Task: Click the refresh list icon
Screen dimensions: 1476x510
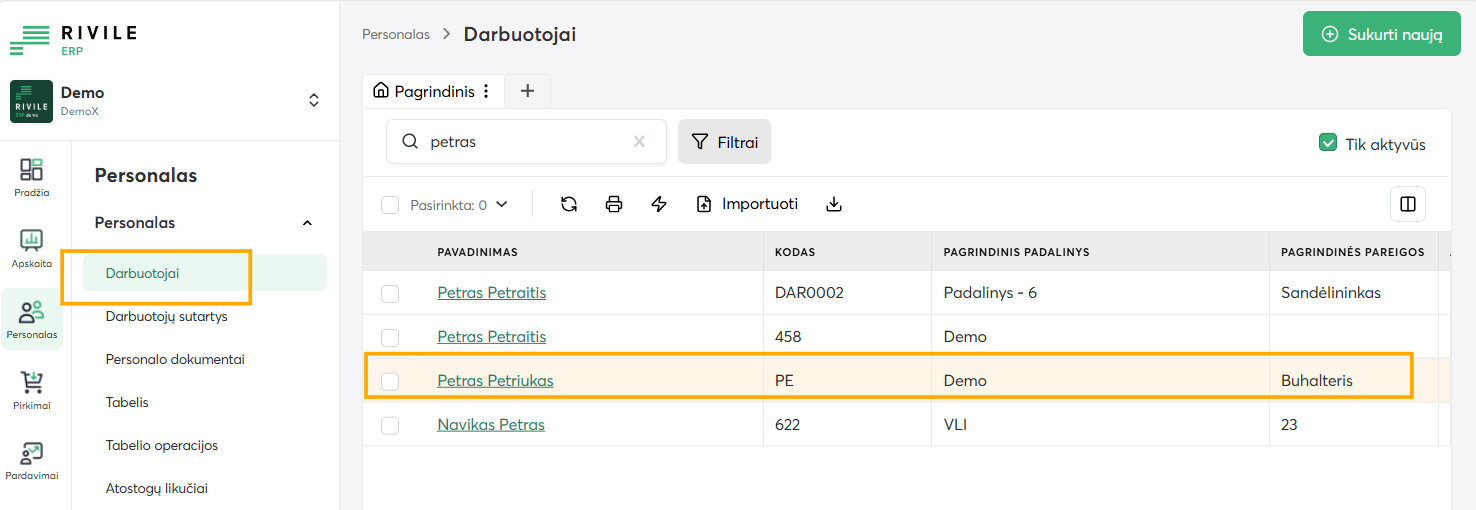Action: 569,204
